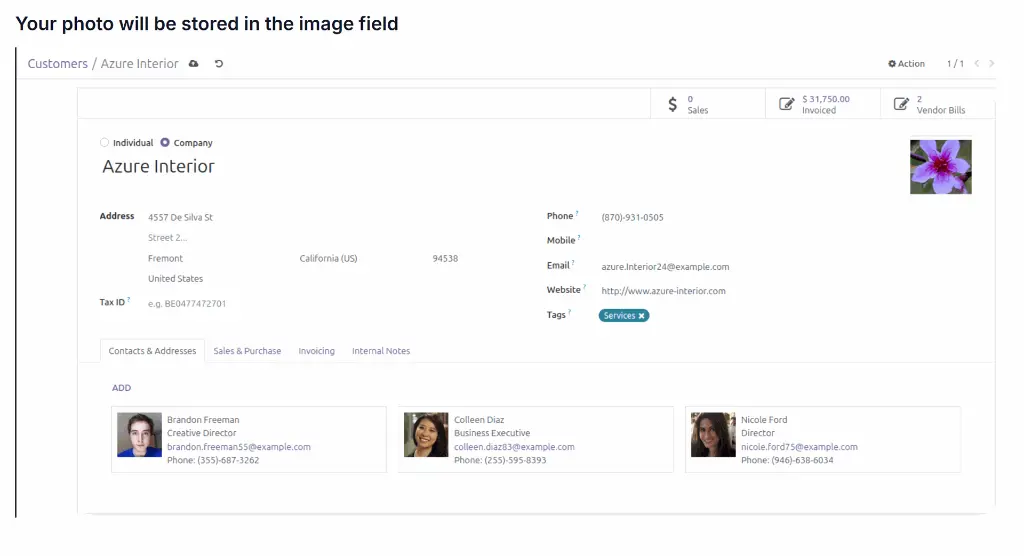This screenshot has width=1024, height=556.
Task: Click the purple flower company image
Action: (940, 167)
